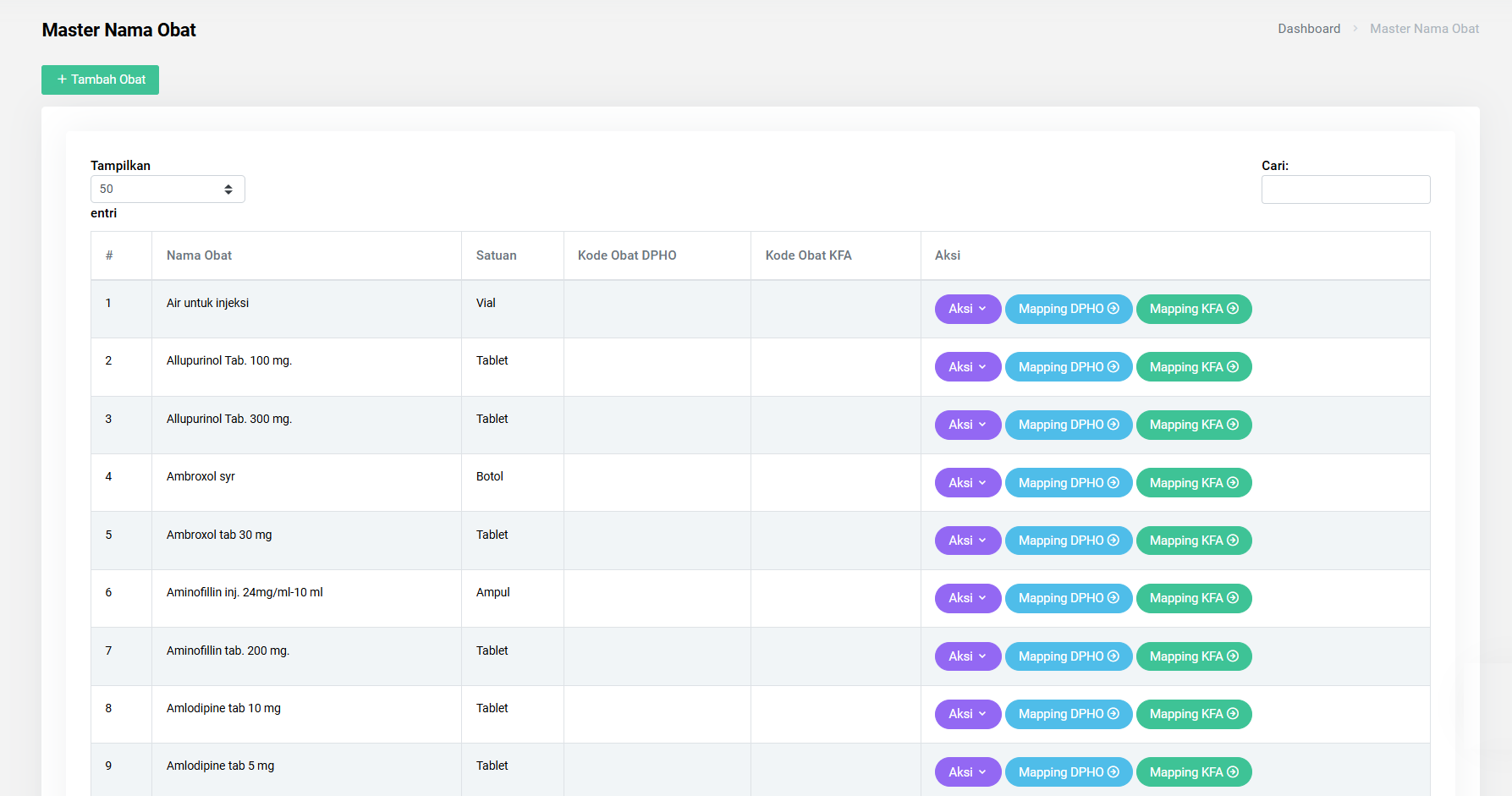Select the text Allupurinol Tab. 300 mg.
This screenshot has height=796, width=1512.
point(229,419)
